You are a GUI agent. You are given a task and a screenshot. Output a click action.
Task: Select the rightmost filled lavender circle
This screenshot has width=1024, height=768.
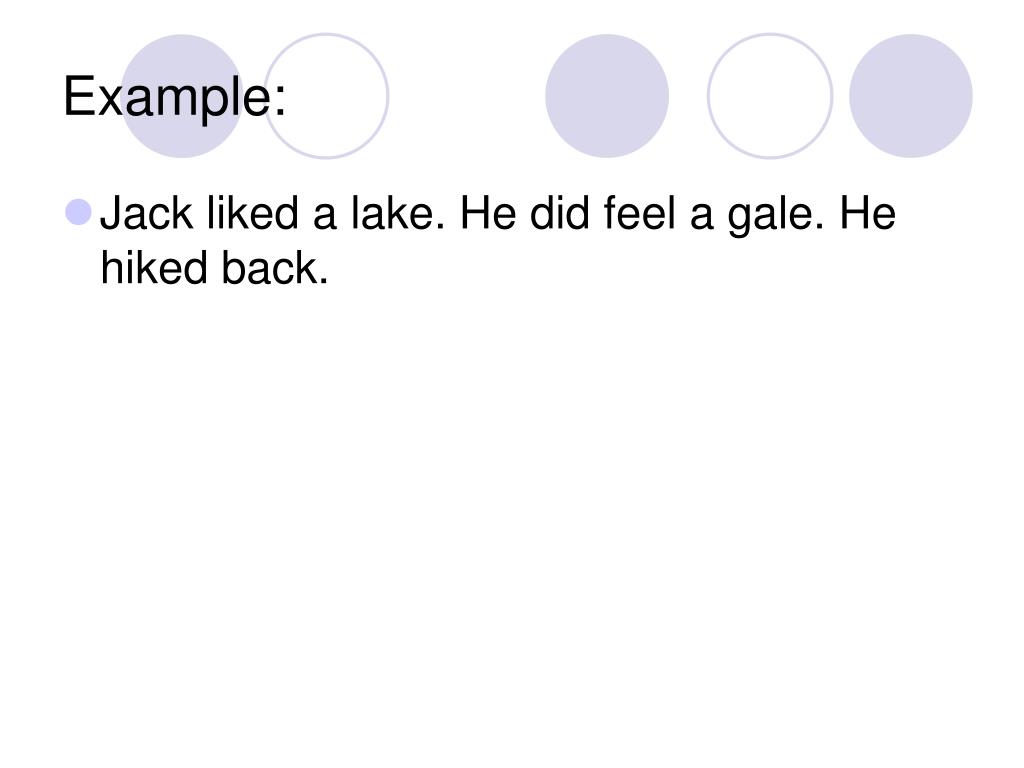click(x=910, y=96)
